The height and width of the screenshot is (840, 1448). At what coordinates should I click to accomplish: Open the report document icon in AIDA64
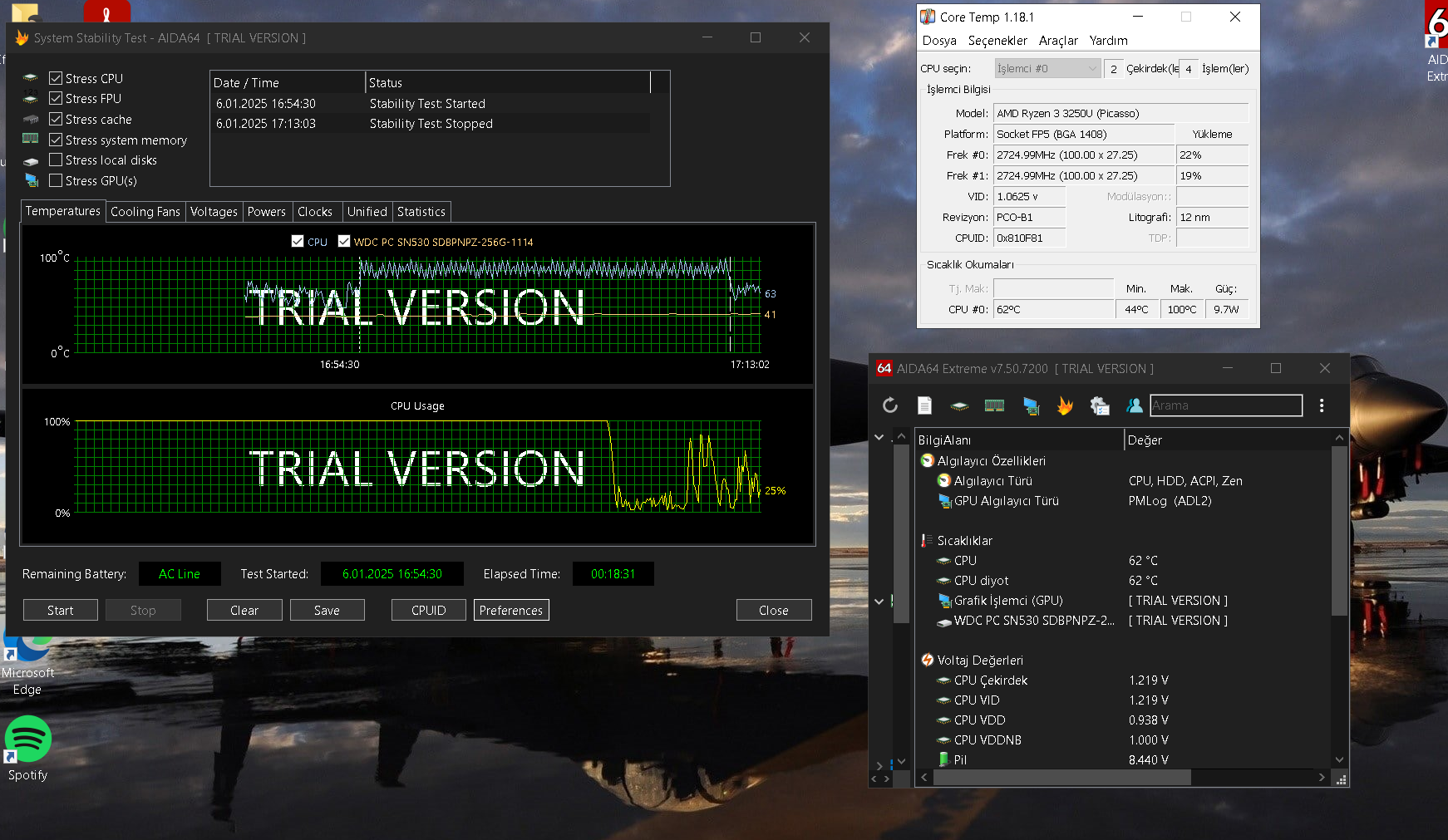coord(924,405)
